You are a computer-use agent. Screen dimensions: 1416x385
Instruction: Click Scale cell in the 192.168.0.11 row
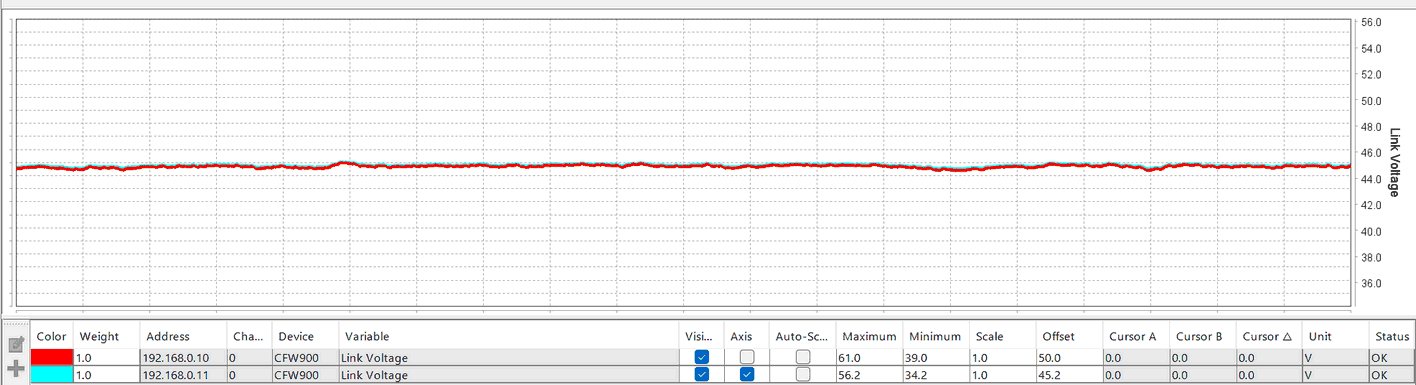pyautogui.click(x=1003, y=374)
